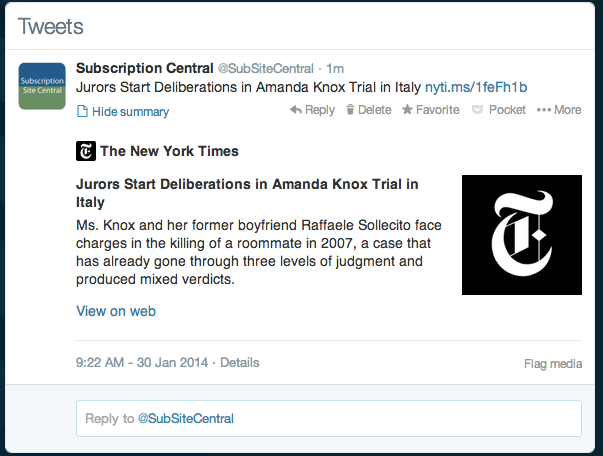Open the large New York Times thumbnail
This screenshot has height=456, width=603.
tap(522, 235)
